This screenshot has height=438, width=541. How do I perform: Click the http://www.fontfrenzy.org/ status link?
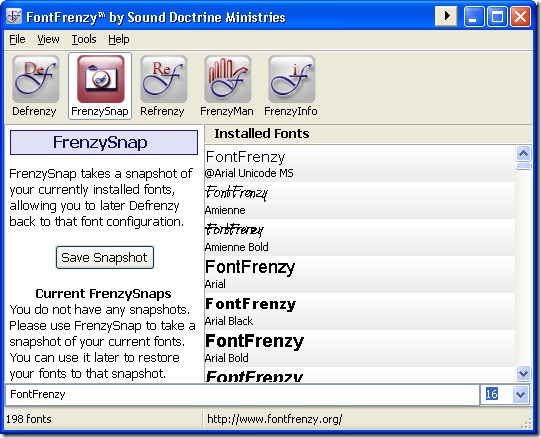tap(275, 419)
